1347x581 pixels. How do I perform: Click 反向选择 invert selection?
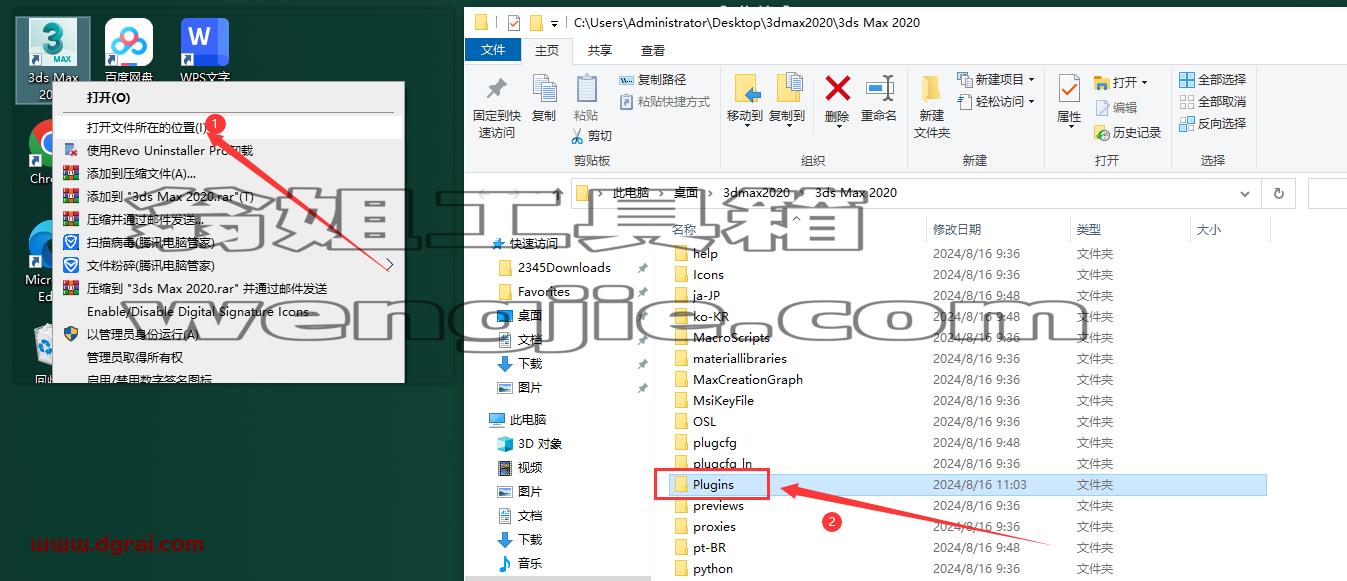[x=1212, y=123]
